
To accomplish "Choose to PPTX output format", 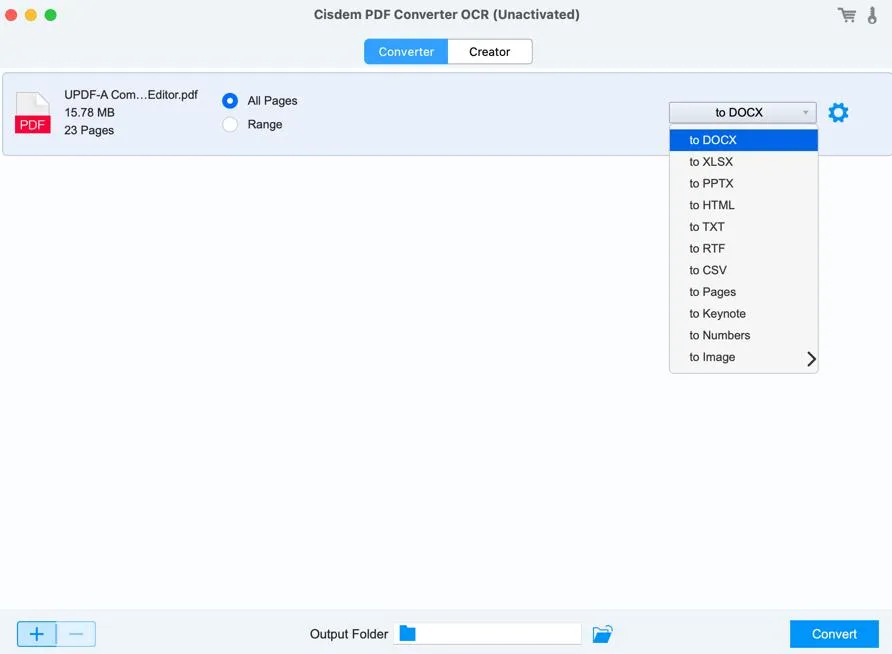I will 744,183.
